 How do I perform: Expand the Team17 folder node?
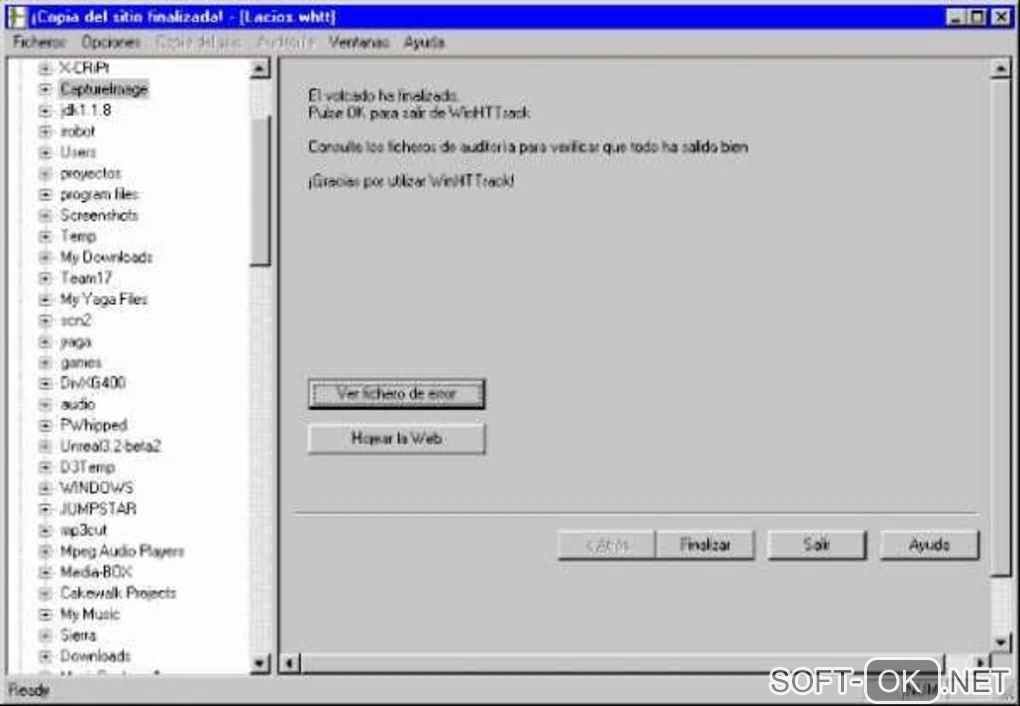point(45,278)
